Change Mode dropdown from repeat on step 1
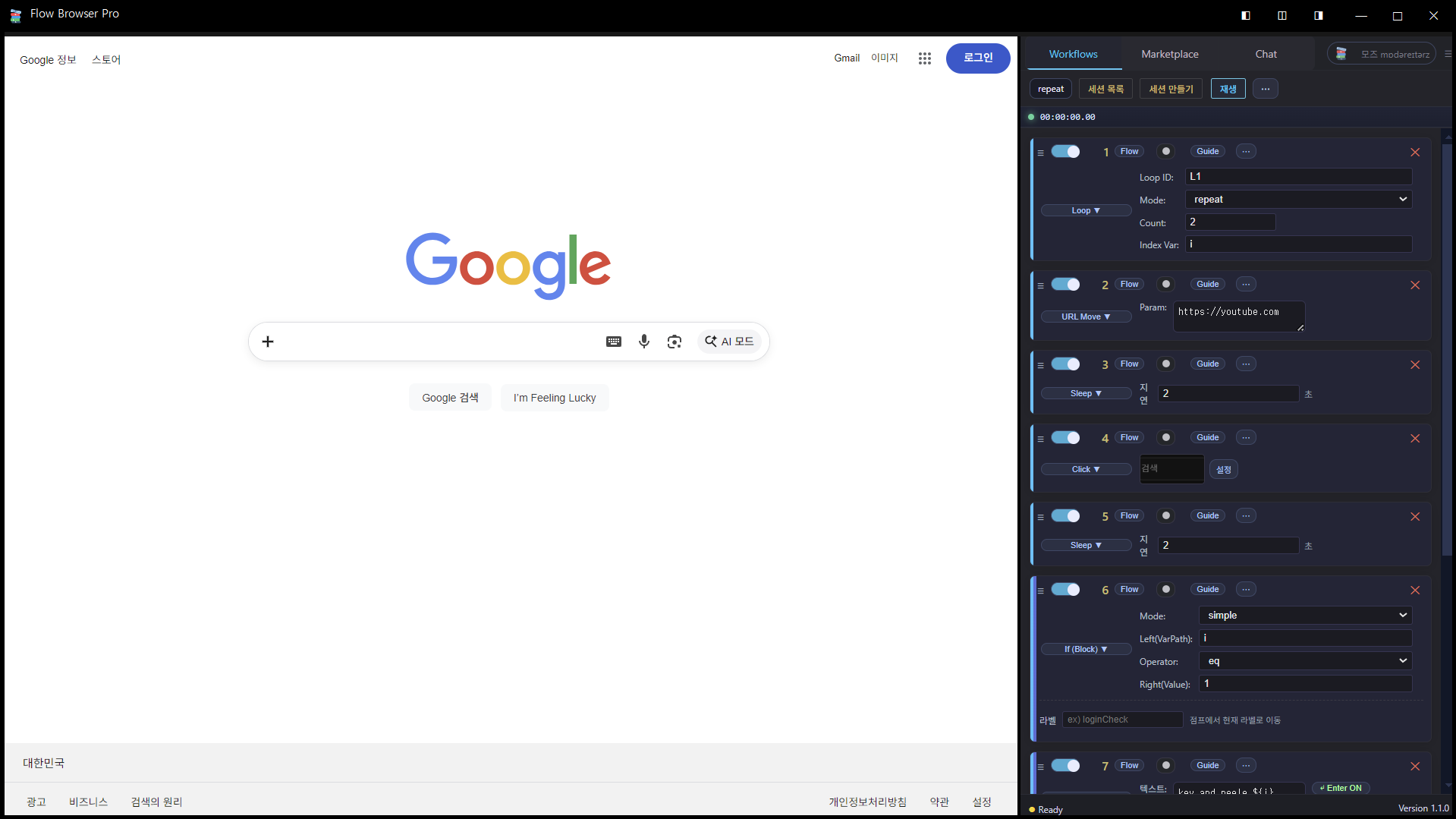1456x819 pixels. (x=1298, y=199)
